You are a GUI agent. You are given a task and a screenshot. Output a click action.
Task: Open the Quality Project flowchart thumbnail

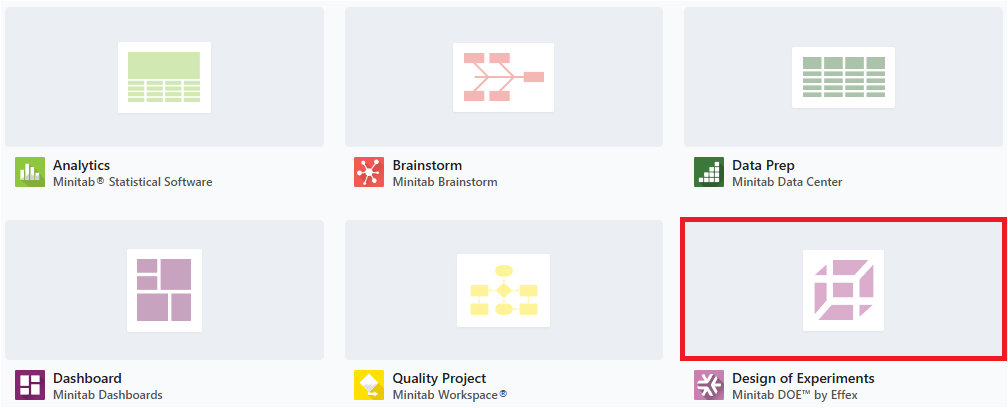pos(503,290)
